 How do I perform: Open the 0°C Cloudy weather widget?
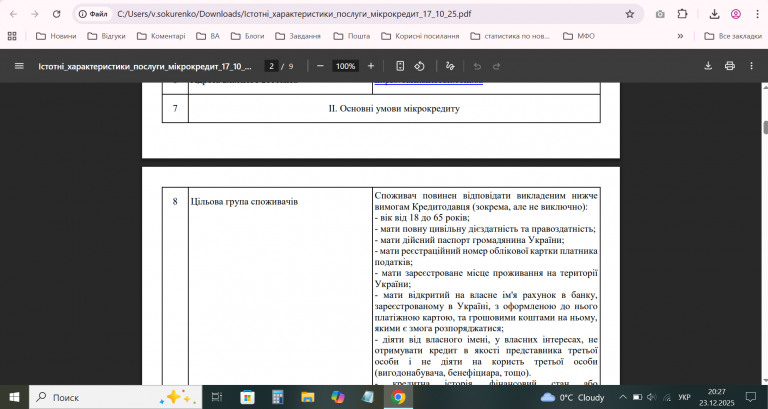573,397
